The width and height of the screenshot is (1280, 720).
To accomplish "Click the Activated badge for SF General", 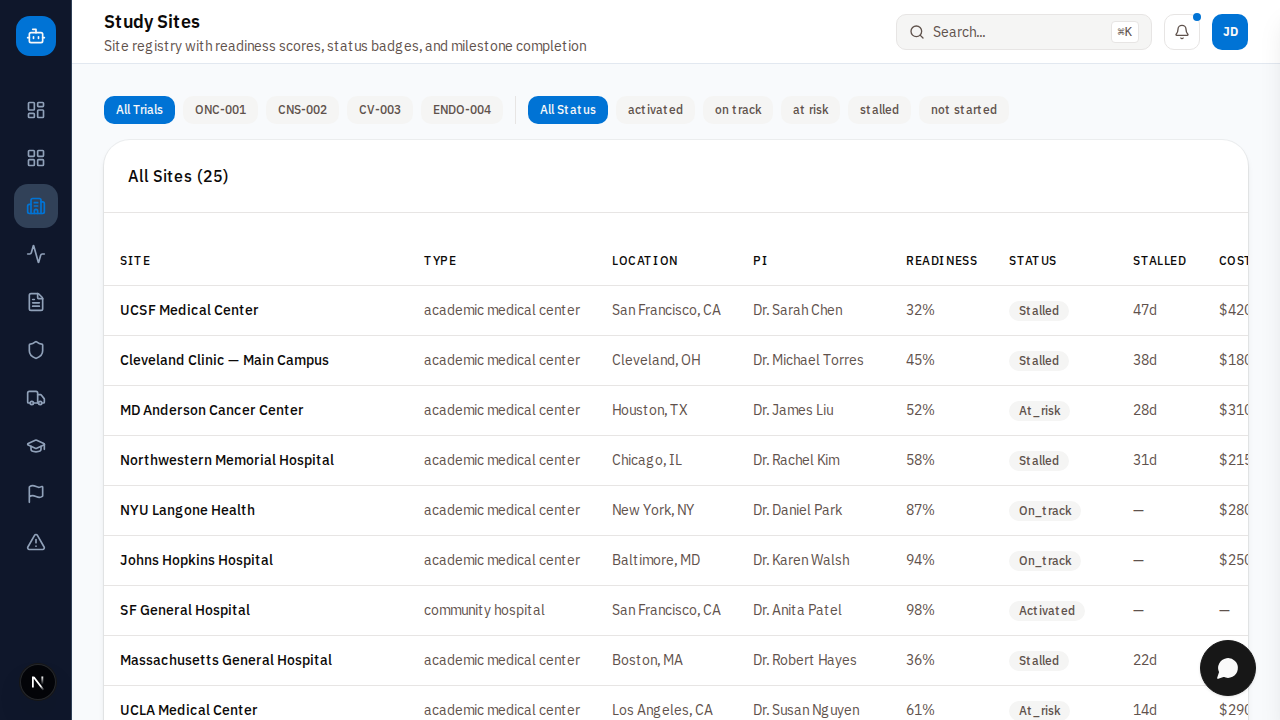I will (1047, 611).
